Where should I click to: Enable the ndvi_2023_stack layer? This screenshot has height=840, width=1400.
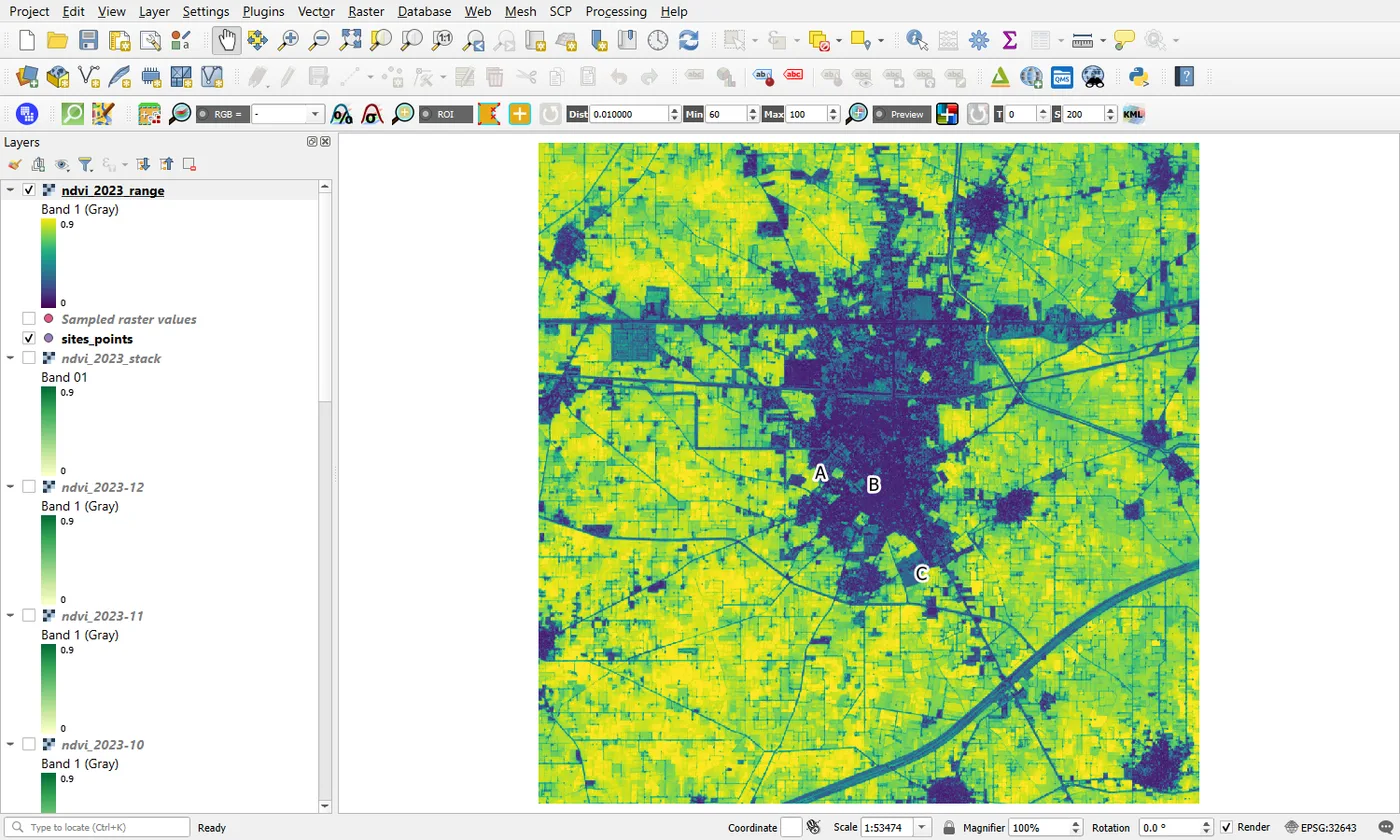click(x=29, y=358)
